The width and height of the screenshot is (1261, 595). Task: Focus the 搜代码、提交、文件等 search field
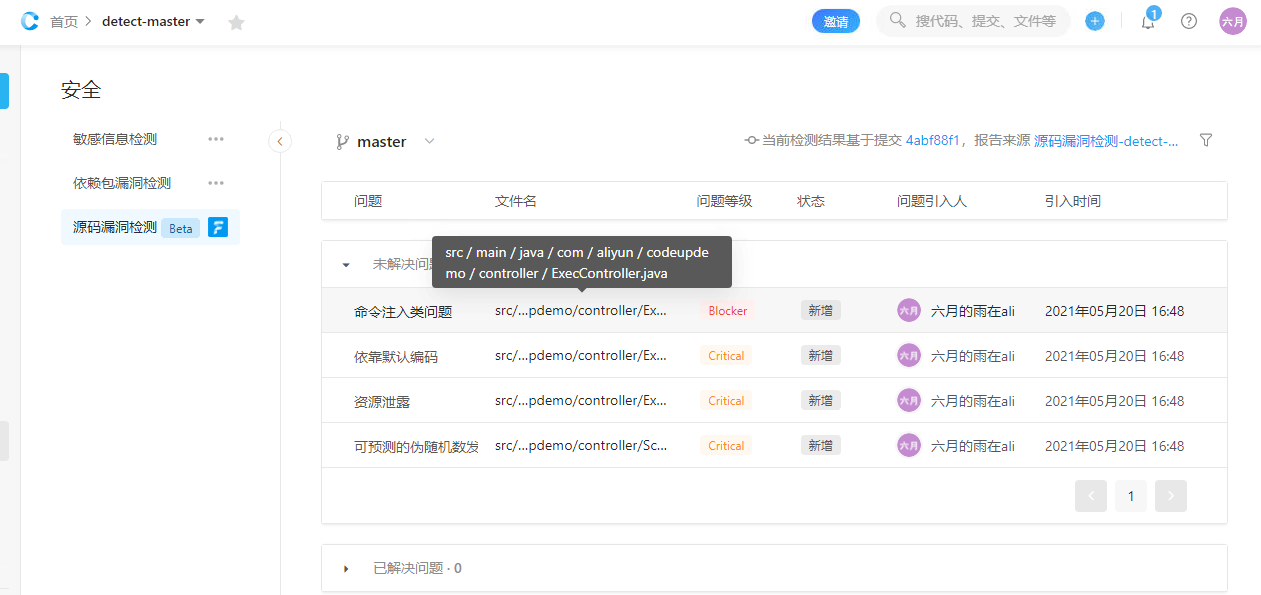pyautogui.click(x=973, y=21)
